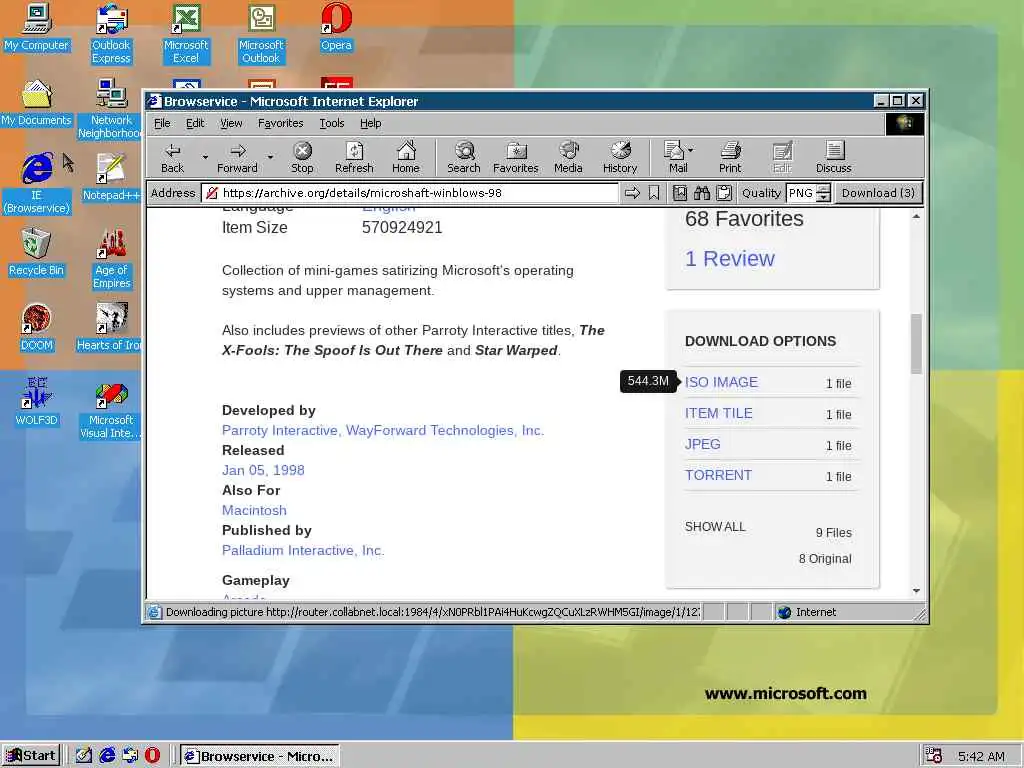This screenshot has height=768, width=1024.
Task: Click the Discuss toolbar button
Action: click(833, 158)
